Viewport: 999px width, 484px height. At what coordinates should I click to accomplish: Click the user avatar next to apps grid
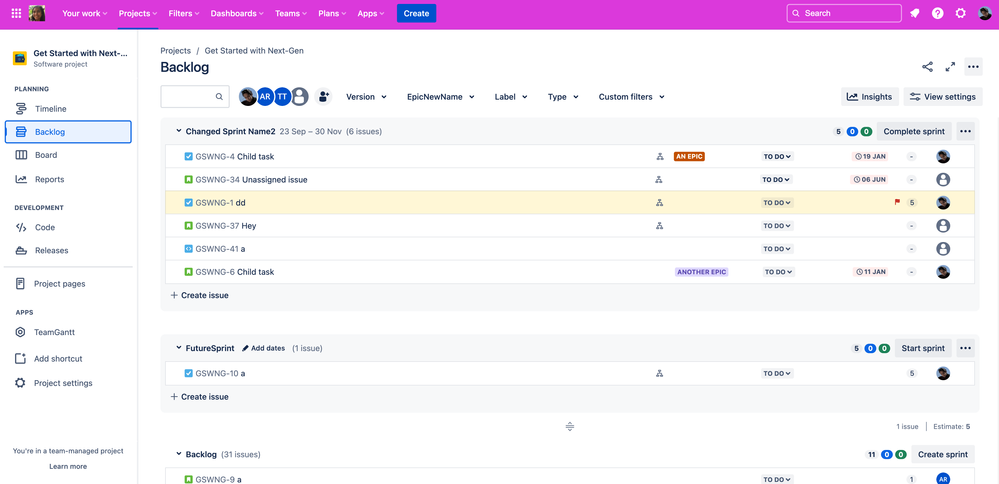click(37, 13)
